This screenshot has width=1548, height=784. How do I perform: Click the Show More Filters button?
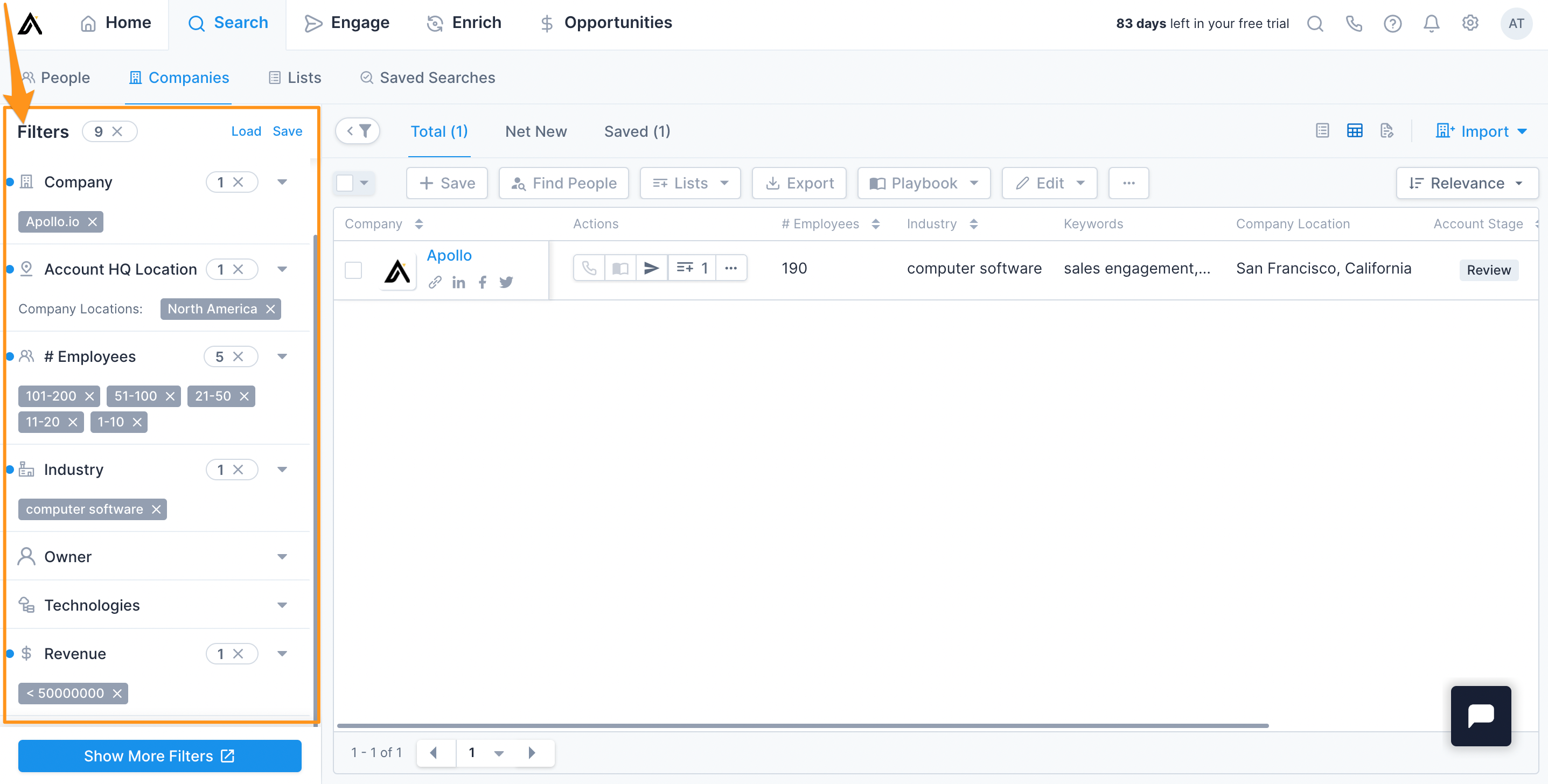point(160,757)
